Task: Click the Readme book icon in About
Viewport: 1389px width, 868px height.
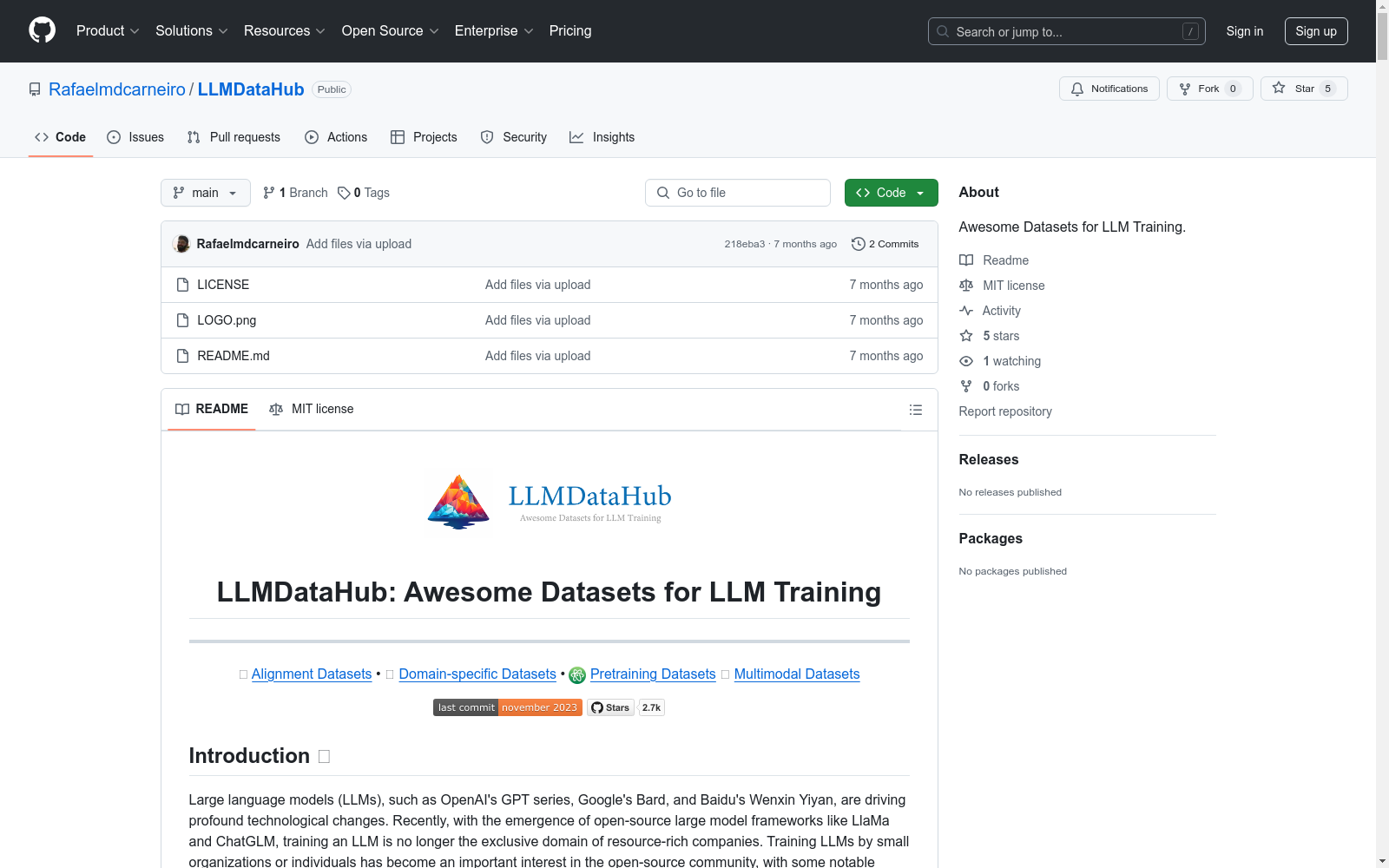Action: point(966,260)
